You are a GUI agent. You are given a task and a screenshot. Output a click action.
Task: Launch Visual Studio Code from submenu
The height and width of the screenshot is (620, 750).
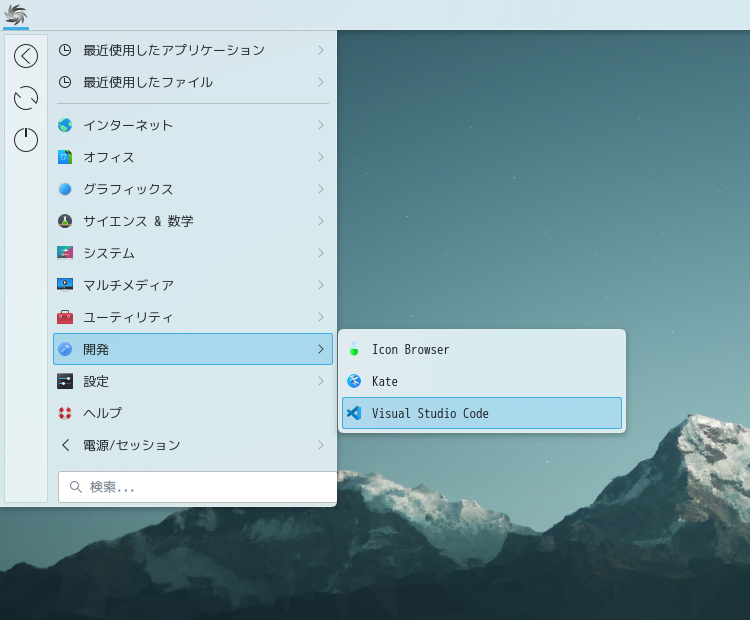click(482, 413)
